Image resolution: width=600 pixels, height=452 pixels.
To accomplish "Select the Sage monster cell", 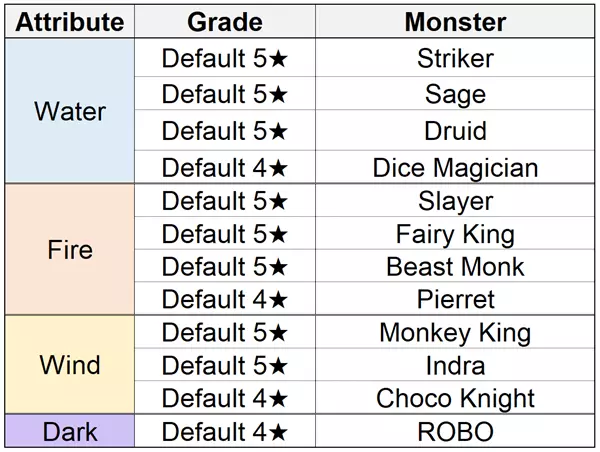I will coord(455,95).
